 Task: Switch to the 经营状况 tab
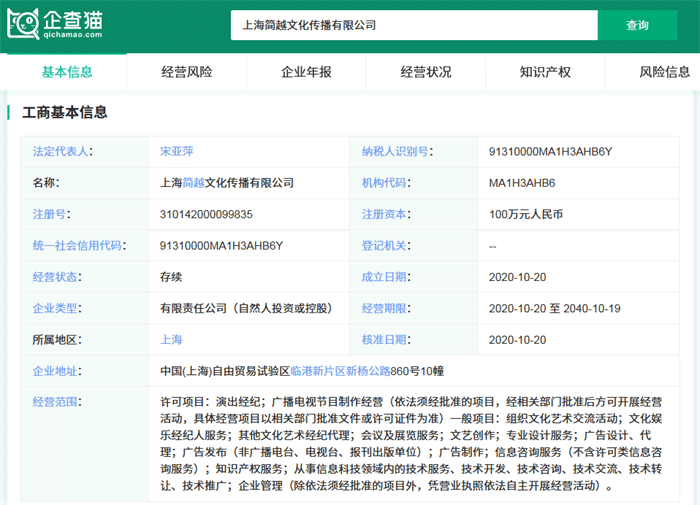[426, 72]
